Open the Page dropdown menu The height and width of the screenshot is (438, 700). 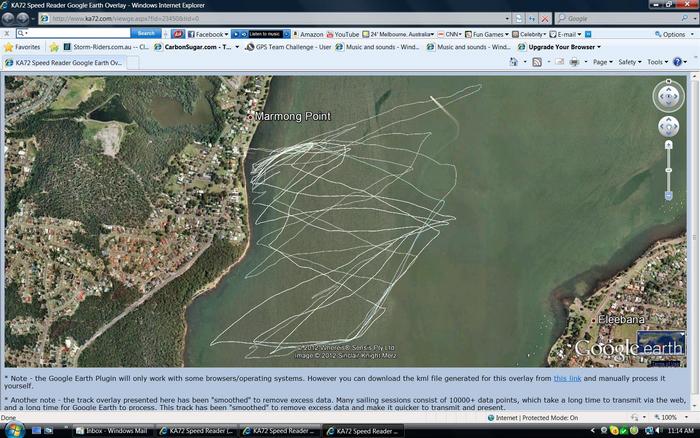point(601,62)
